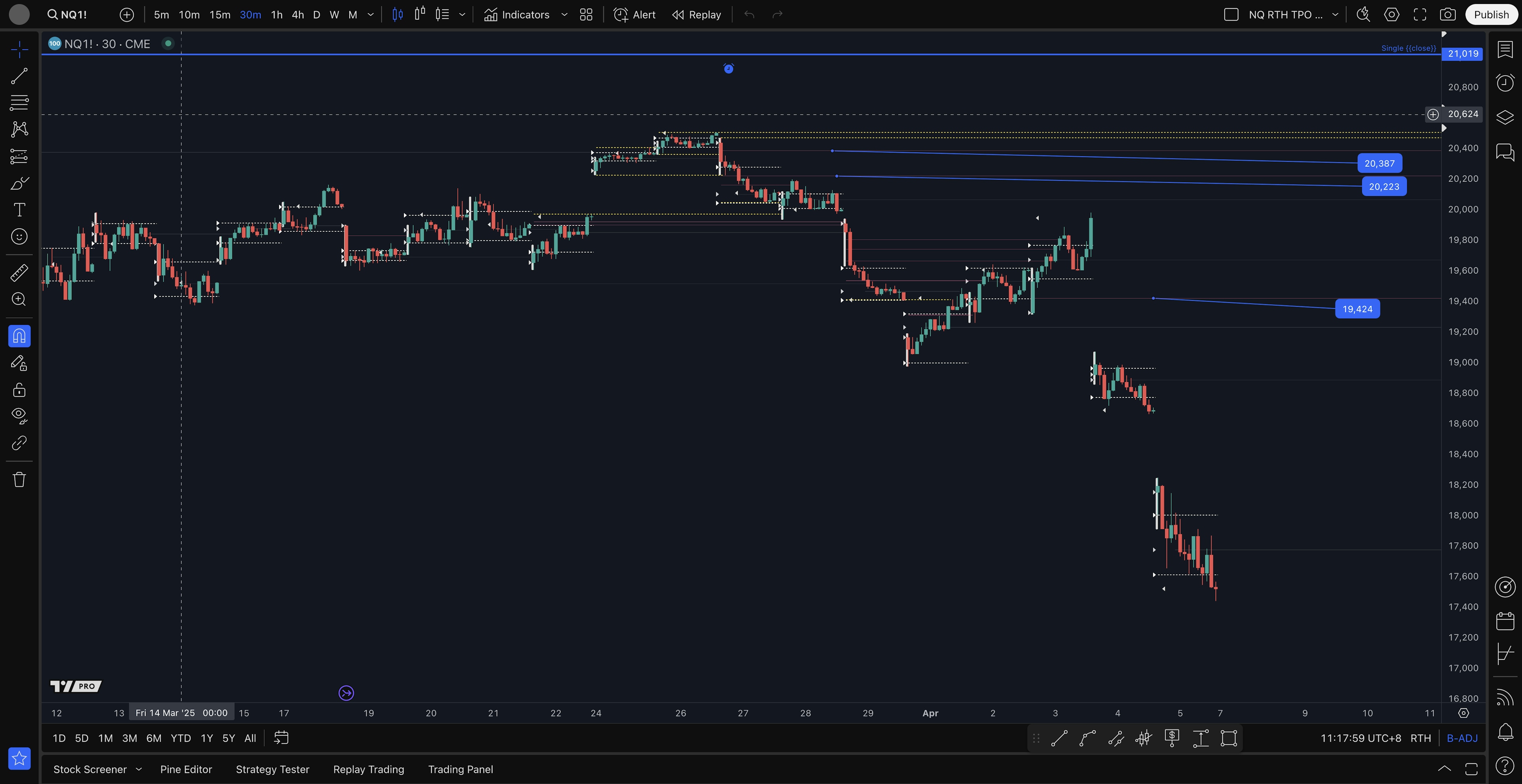The height and width of the screenshot is (784, 1522).
Task: Select the Text annotation tool
Action: [x=19, y=210]
